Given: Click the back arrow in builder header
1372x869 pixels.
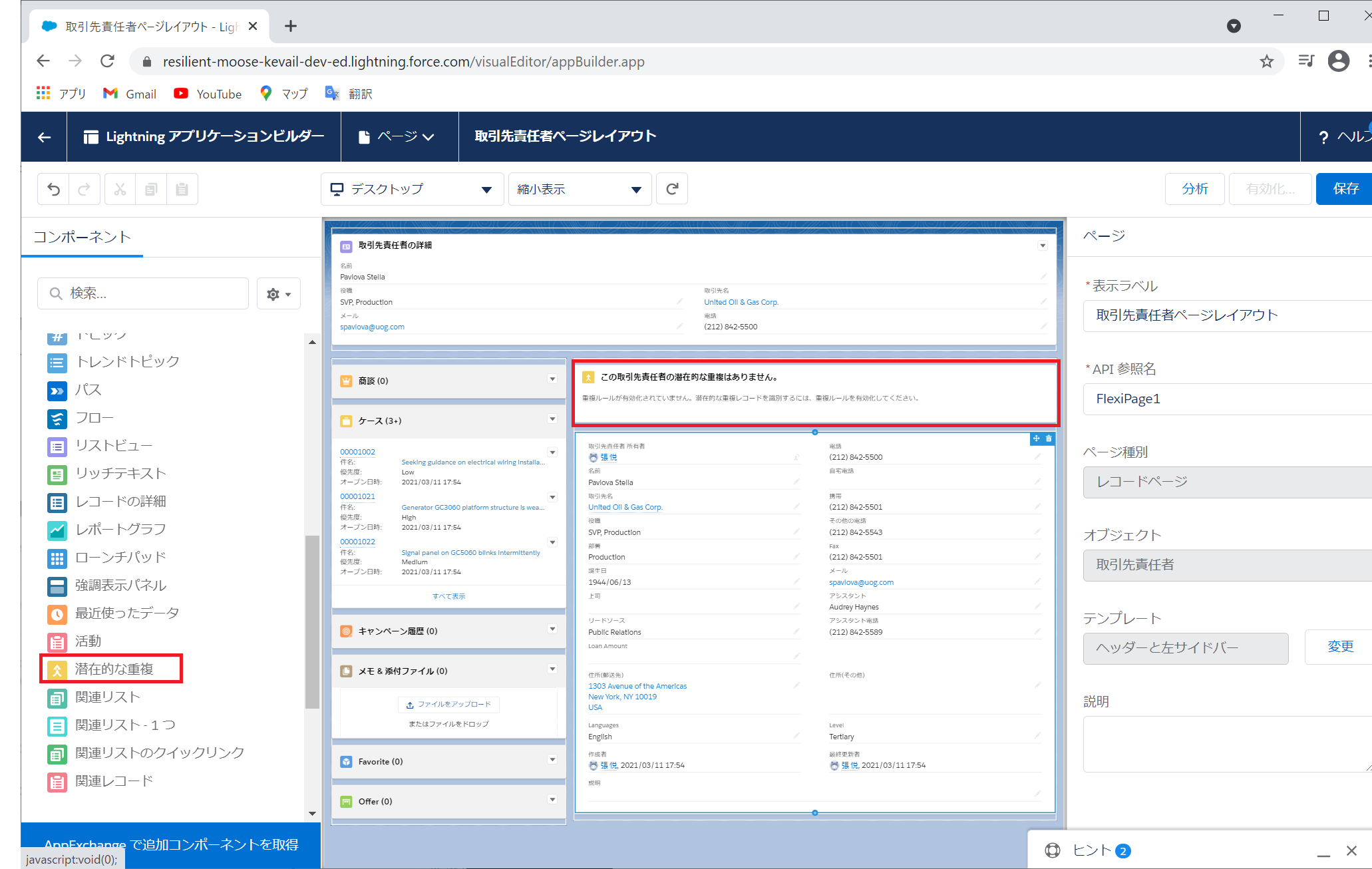Looking at the screenshot, I should click(x=44, y=136).
